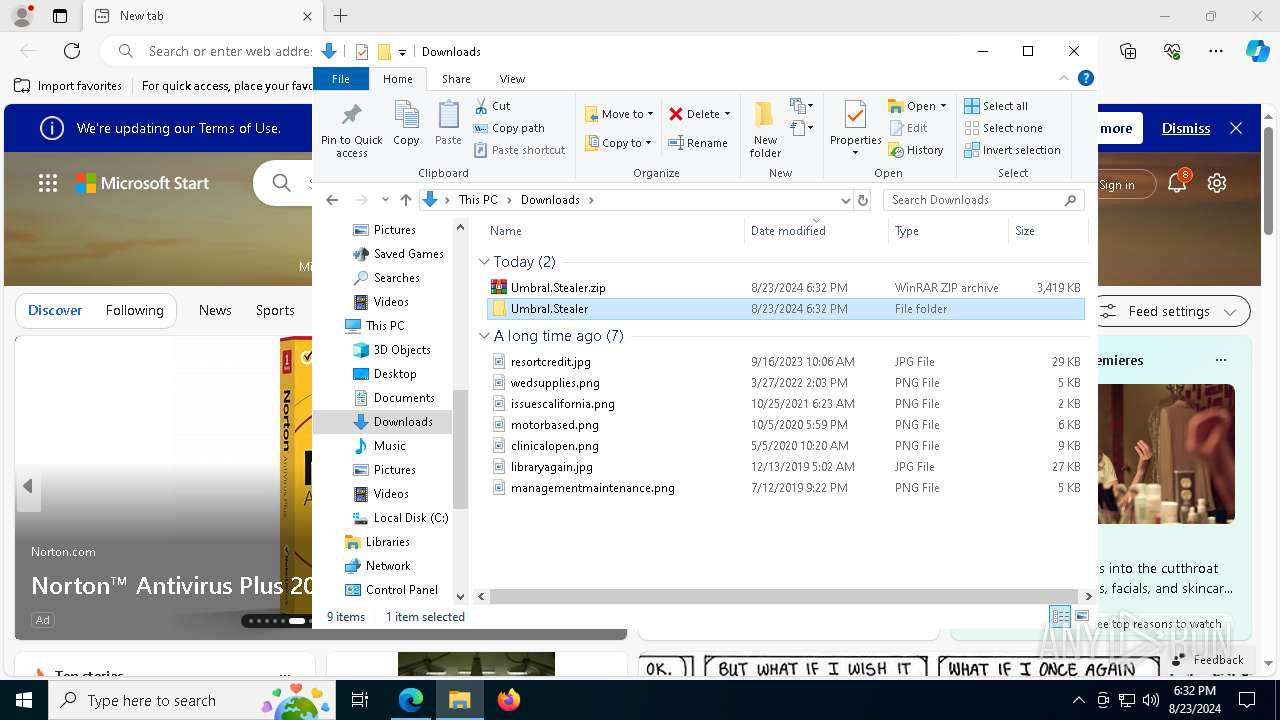Click Paste shortcut in ribbon

519,150
